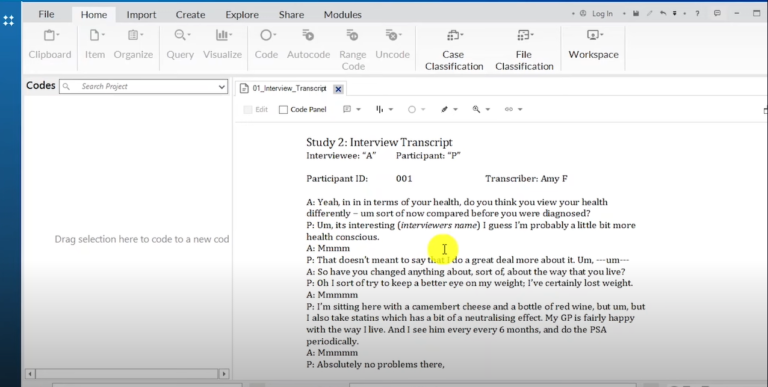Viewport: 768px width, 387px height.
Task: Select the 01_Interview_Transcript document tab
Action: click(x=289, y=89)
